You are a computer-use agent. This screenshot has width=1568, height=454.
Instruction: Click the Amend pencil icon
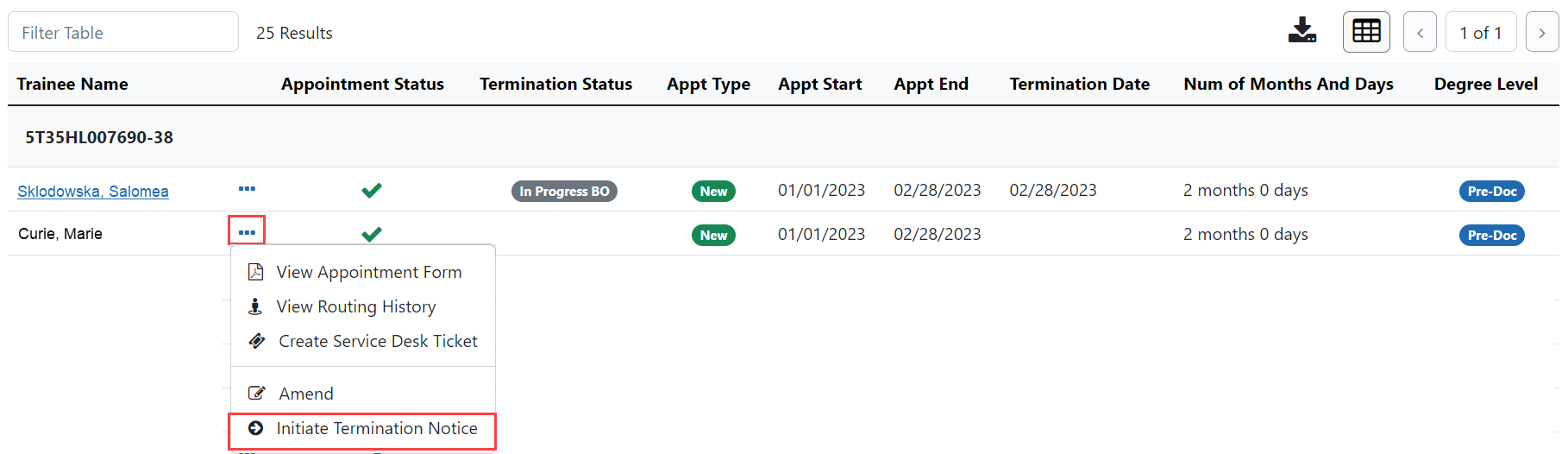click(256, 394)
